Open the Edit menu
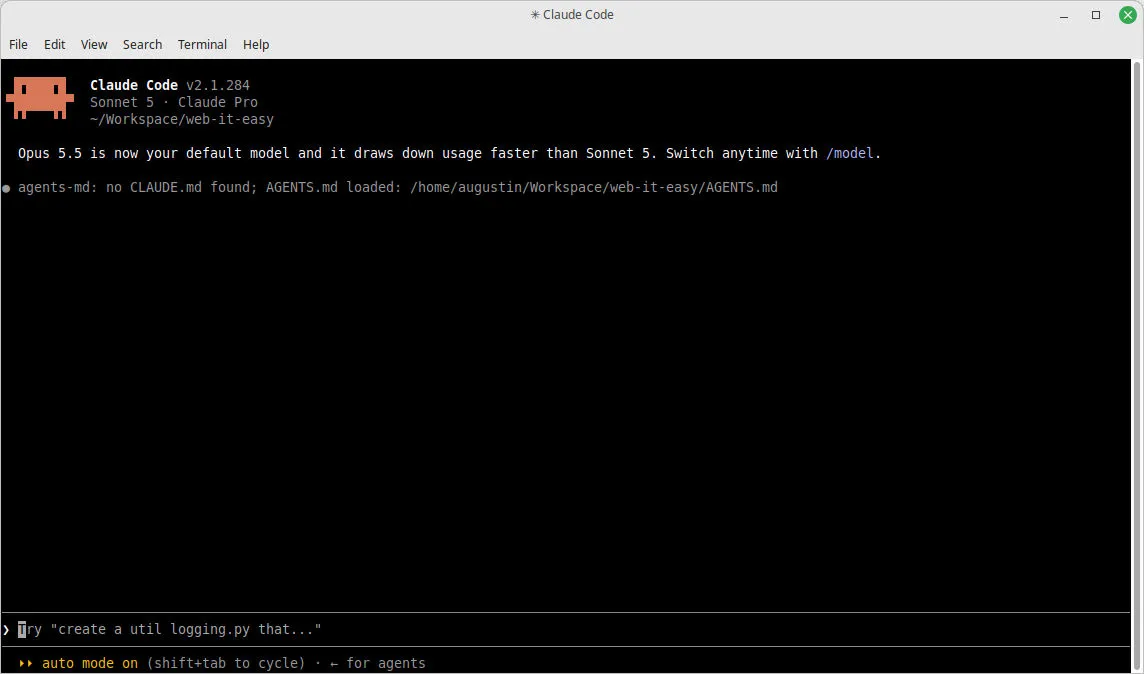The height and width of the screenshot is (674, 1144). [x=54, y=44]
